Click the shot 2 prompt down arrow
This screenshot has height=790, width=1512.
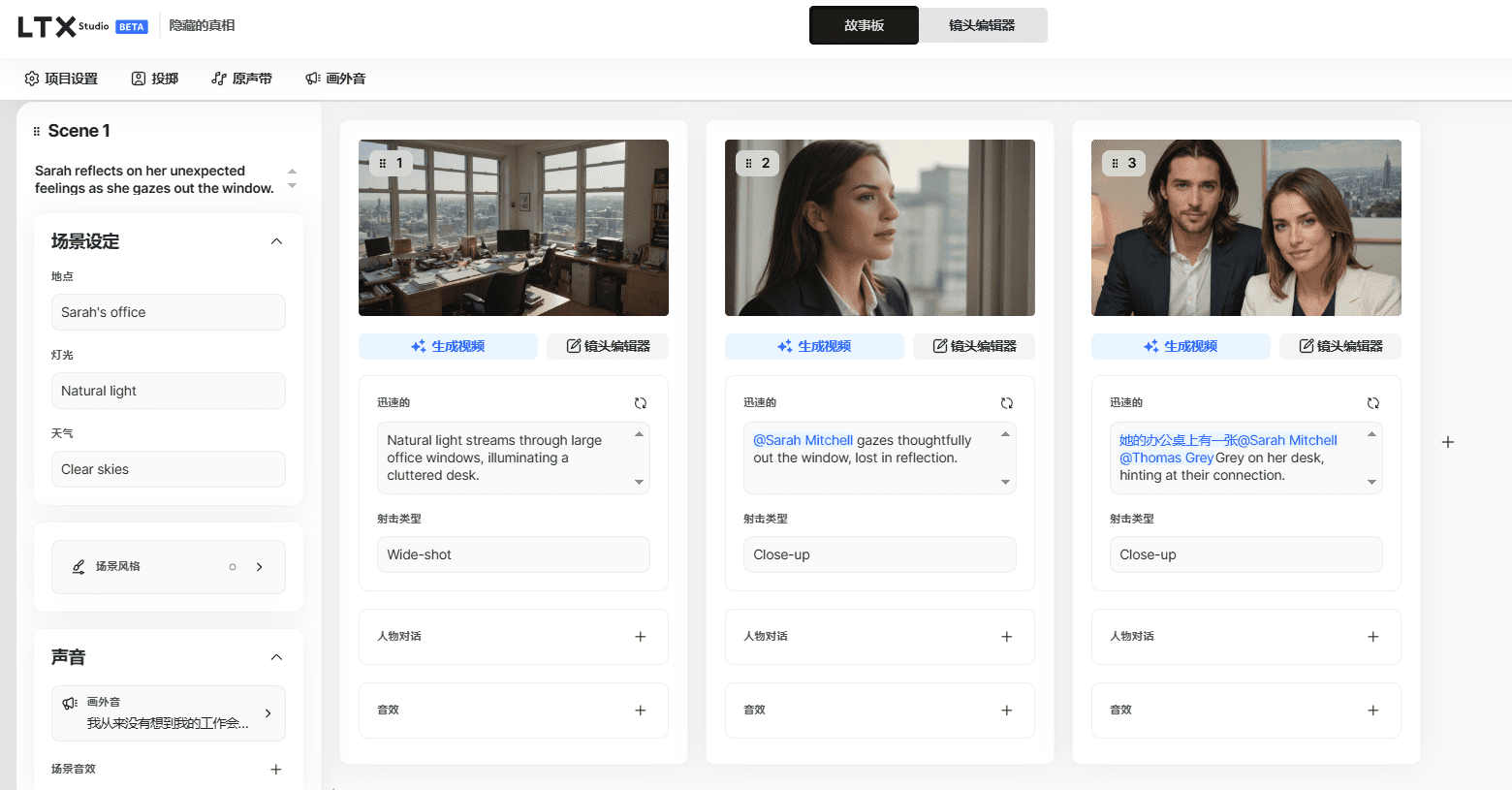[1005, 482]
